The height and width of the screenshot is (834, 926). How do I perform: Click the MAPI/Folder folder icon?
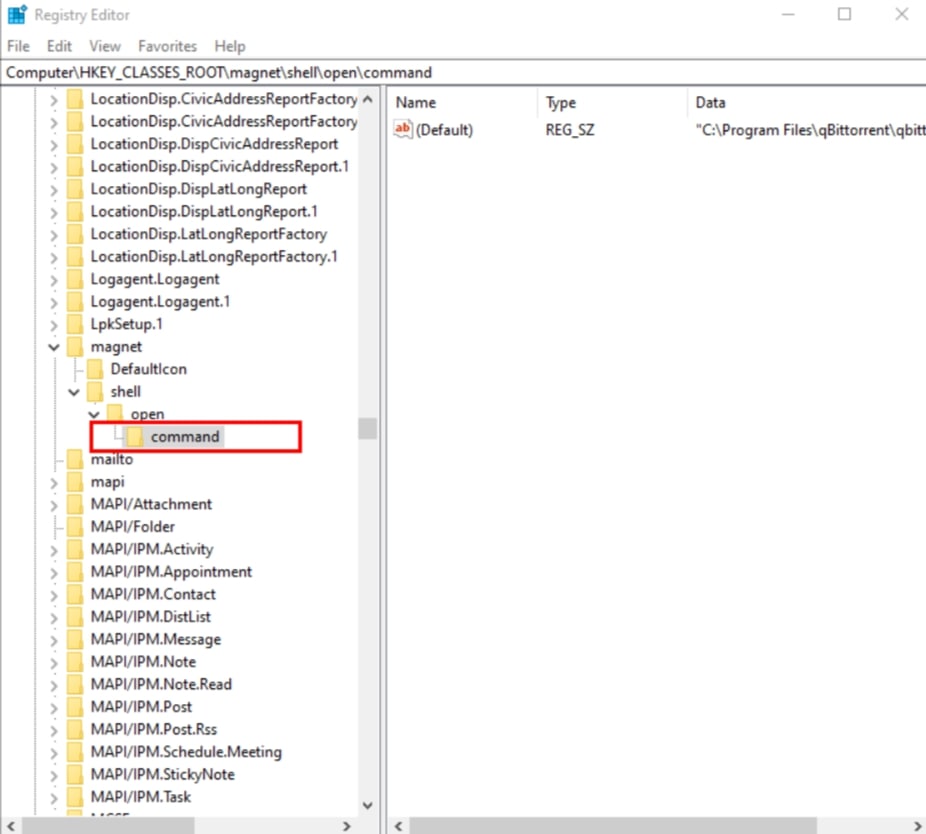[x=75, y=527]
